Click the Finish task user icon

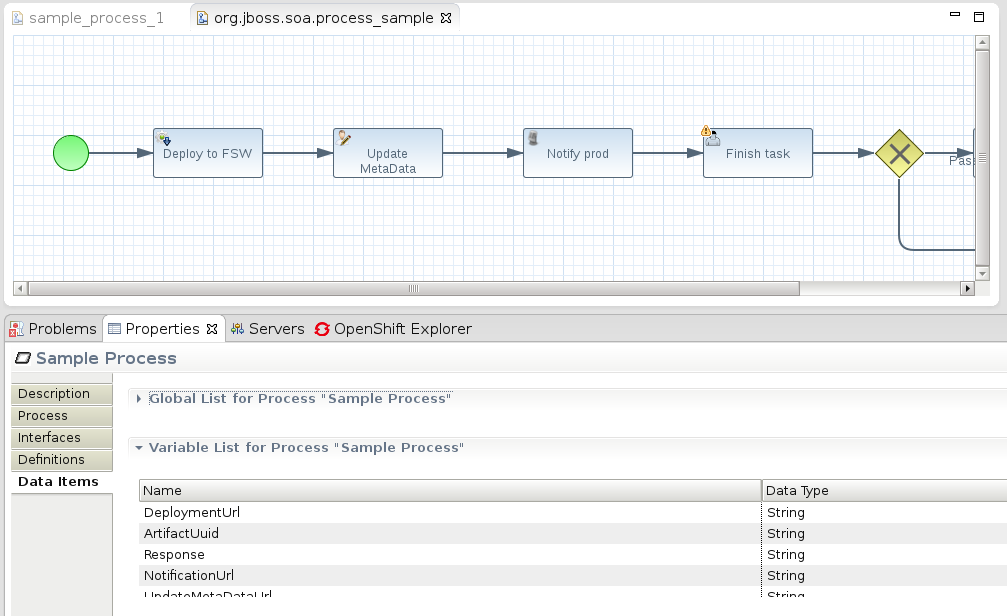713,139
